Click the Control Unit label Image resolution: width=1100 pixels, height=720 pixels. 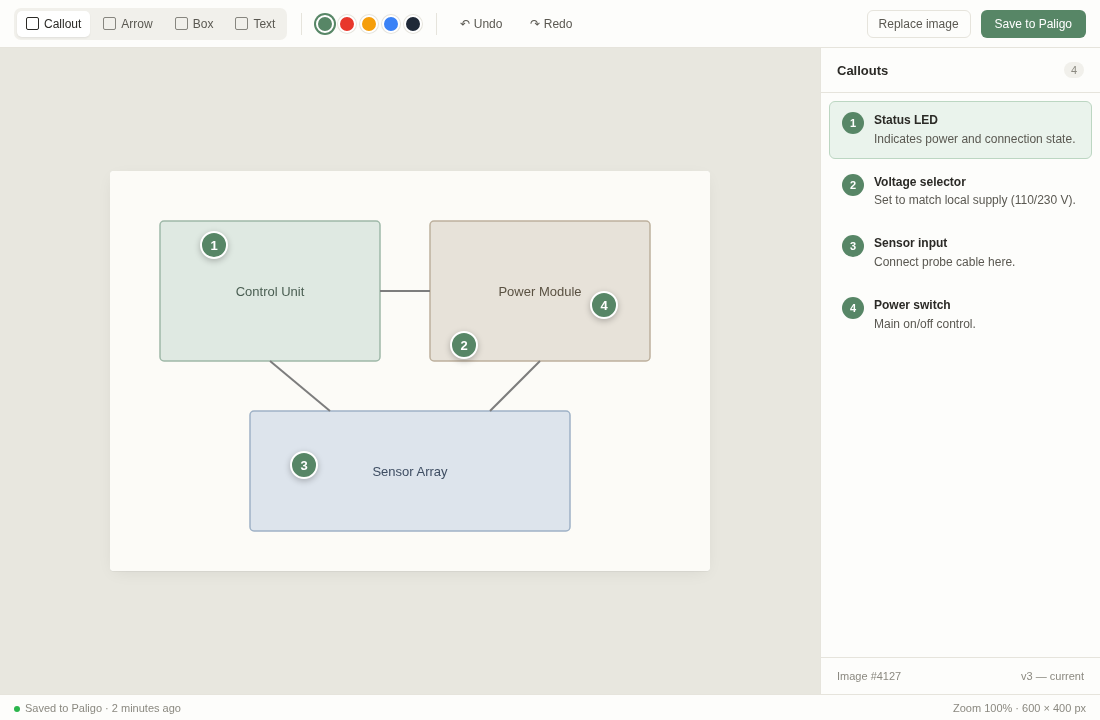pos(270,292)
